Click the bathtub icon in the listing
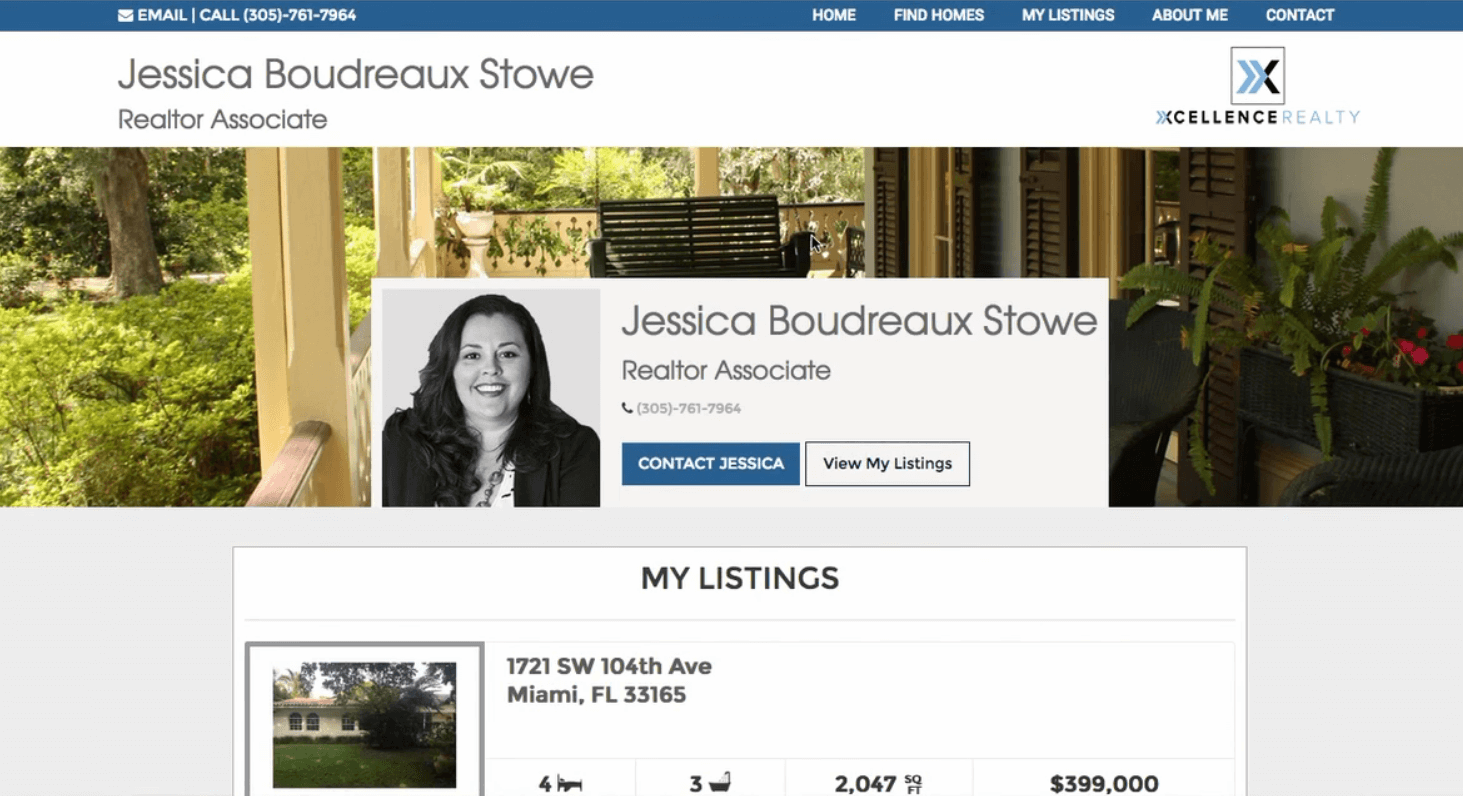1463x796 pixels. pos(720,783)
